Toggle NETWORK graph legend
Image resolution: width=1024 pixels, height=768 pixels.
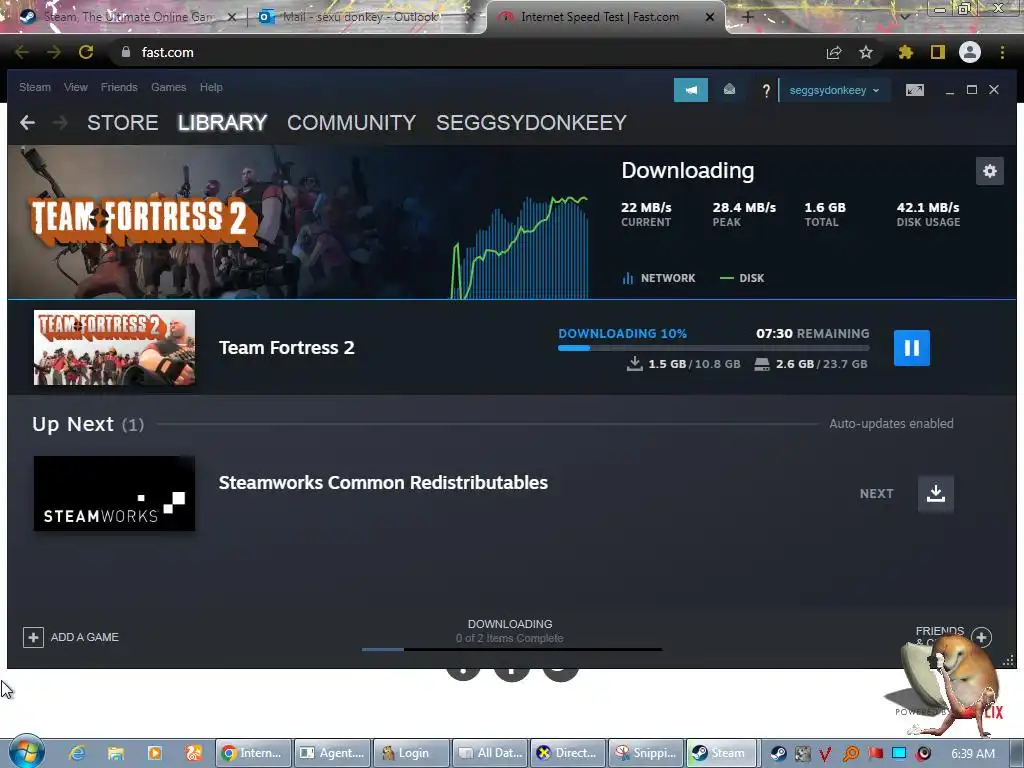click(x=659, y=278)
